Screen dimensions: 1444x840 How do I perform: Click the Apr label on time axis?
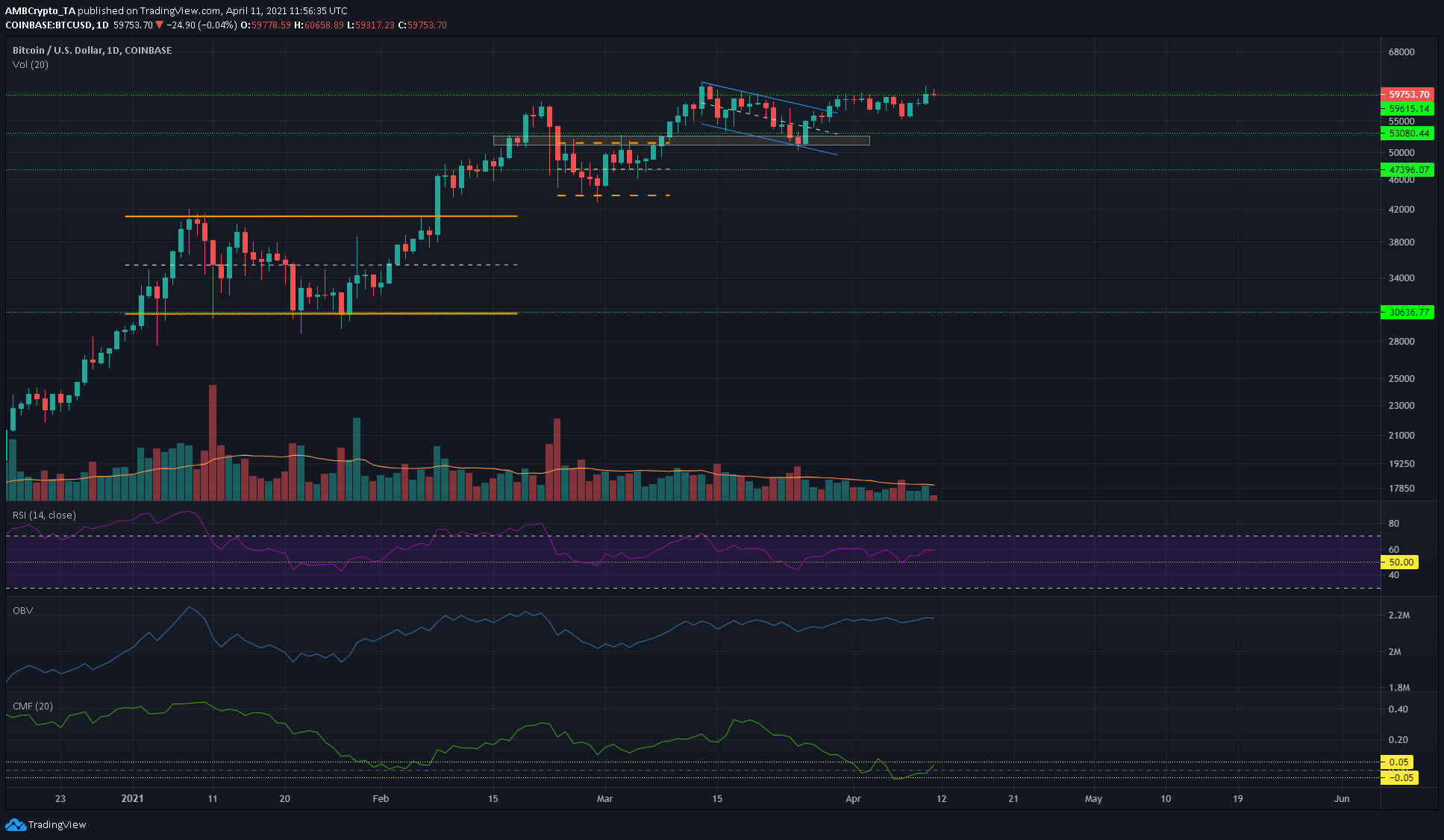coord(853,799)
